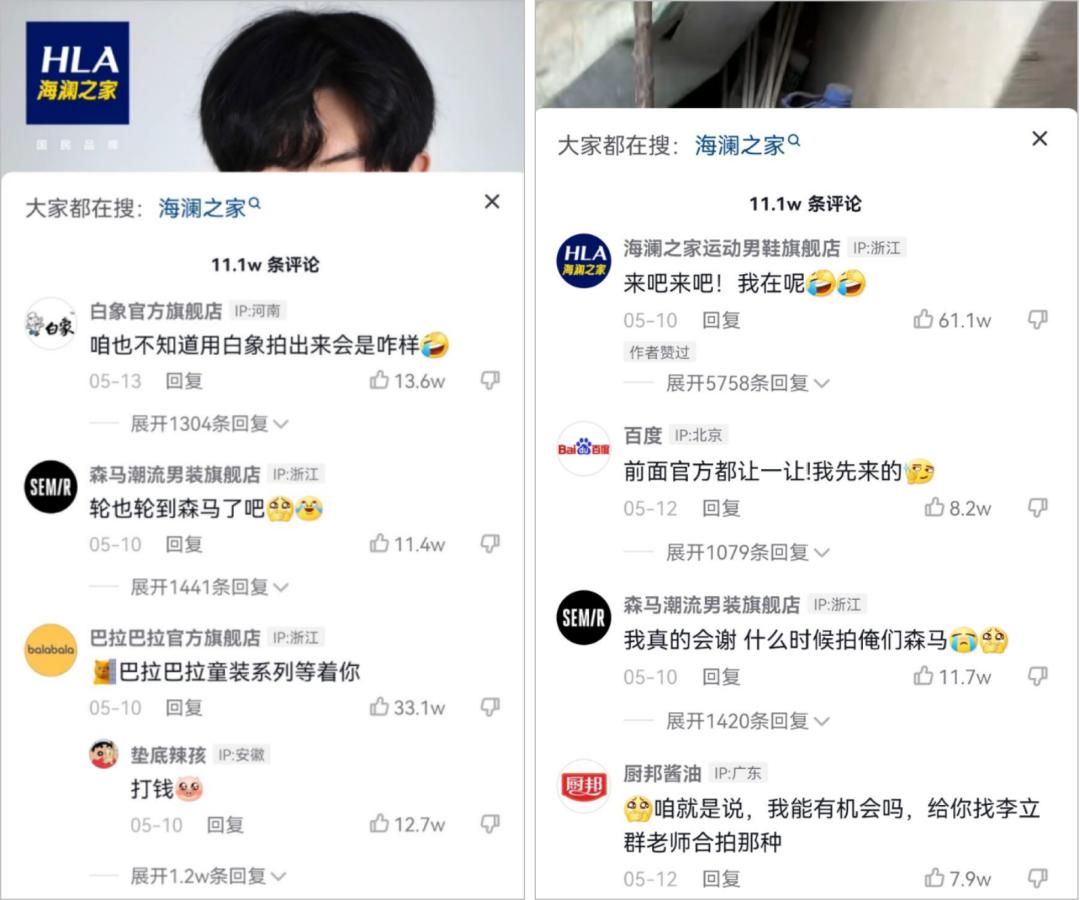Dislike the 百度 comment
This screenshot has height=900, width=1080.
[1037, 508]
